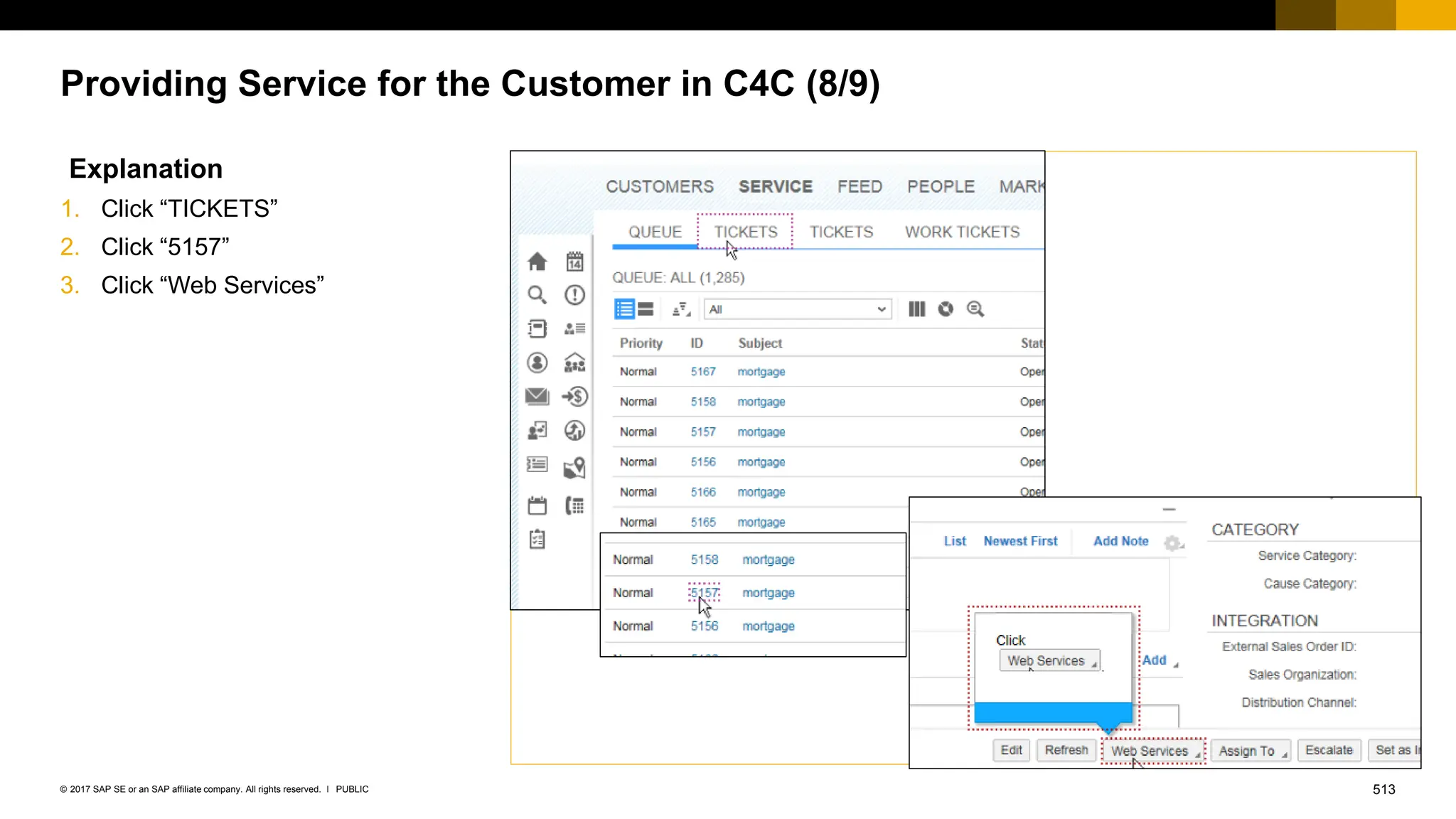Click the minimize dash above notes panel
1456x819 pixels.
tap(1169, 510)
